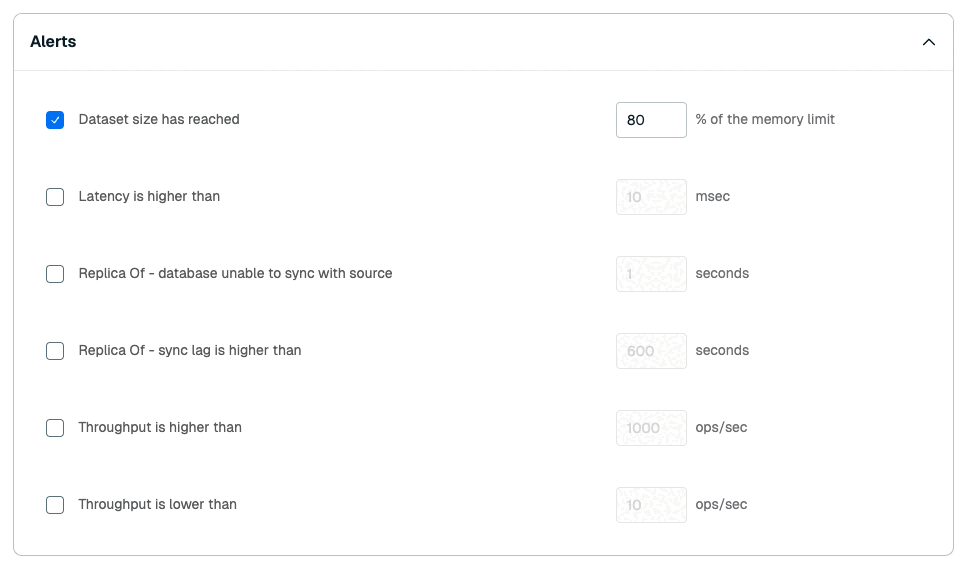The height and width of the screenshot is (568, 967).
Task: Click the "sync lag is higher than" label text
Action: point(190,351)
